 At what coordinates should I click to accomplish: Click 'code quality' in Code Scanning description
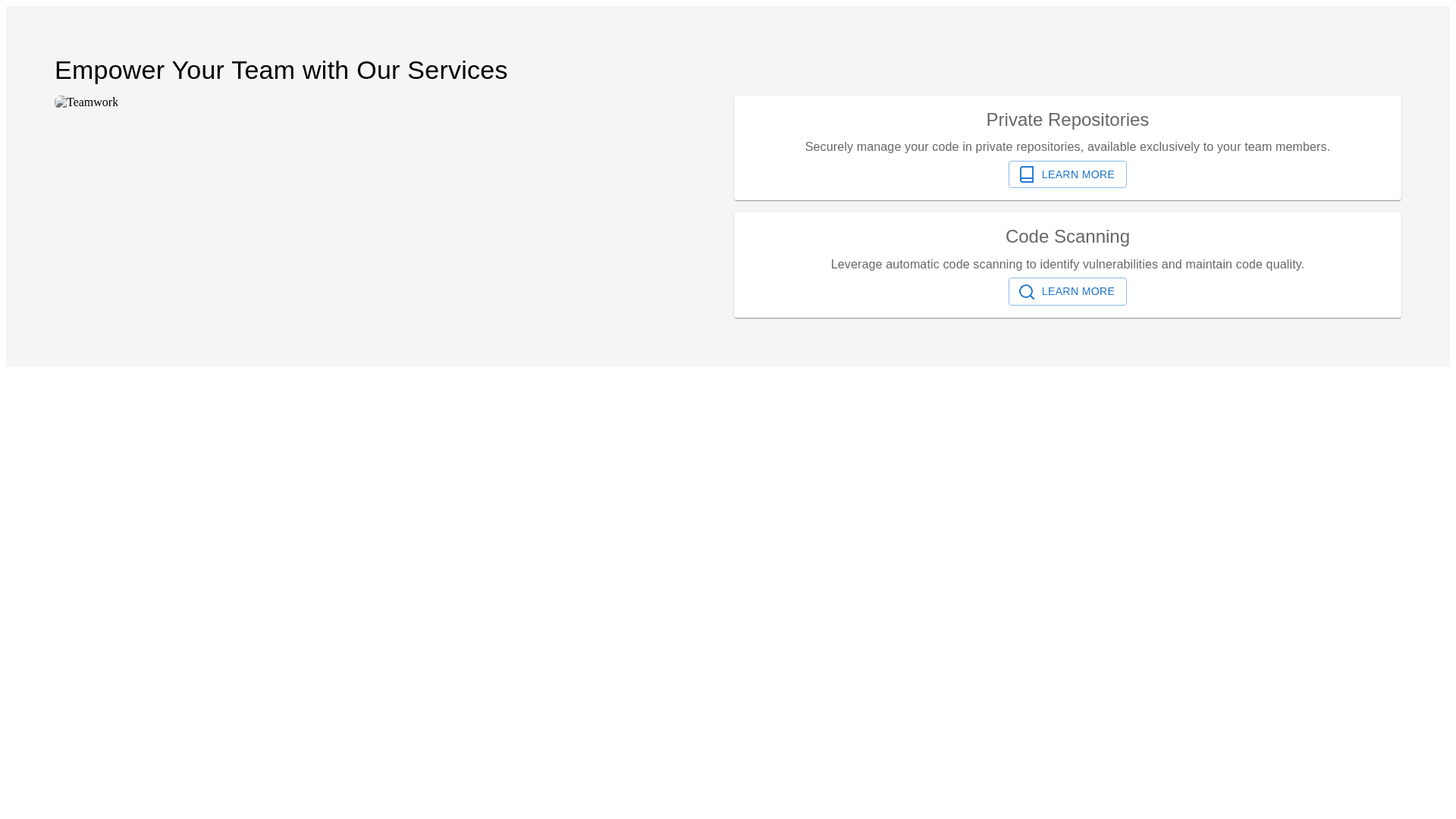point(1269,265)
